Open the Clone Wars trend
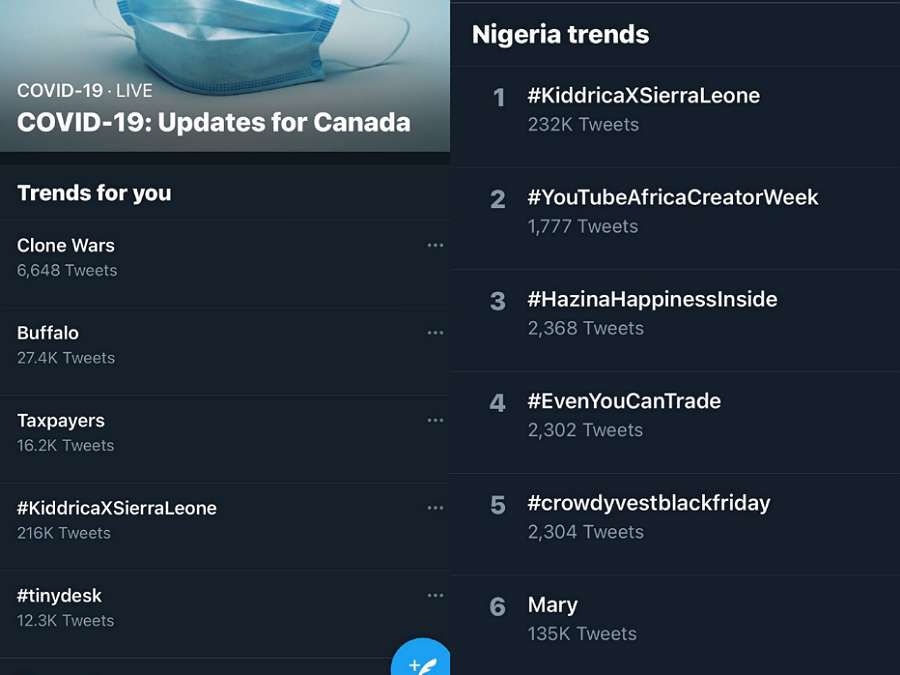900x675 pixels. click(66, 246)
